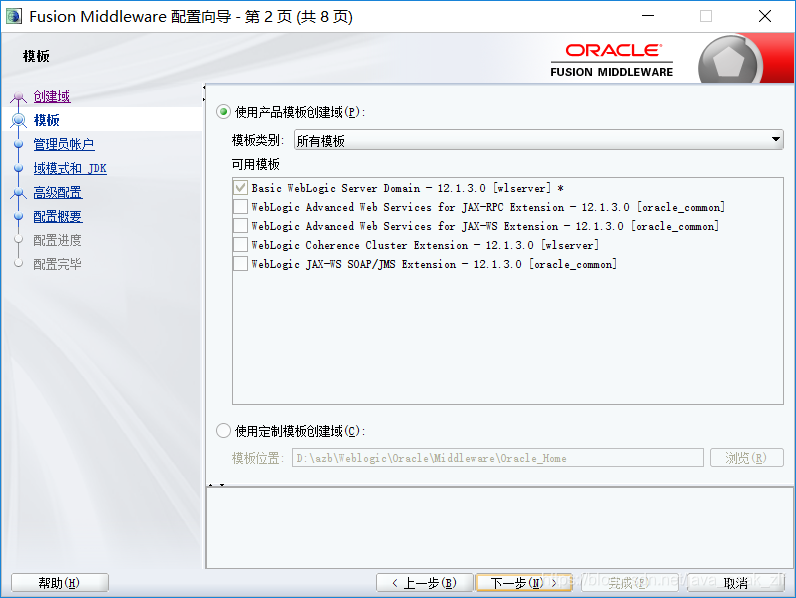Screen dimensions: 796x598
Task: Go to 高级配置 step link
Action: pos(58,192)
